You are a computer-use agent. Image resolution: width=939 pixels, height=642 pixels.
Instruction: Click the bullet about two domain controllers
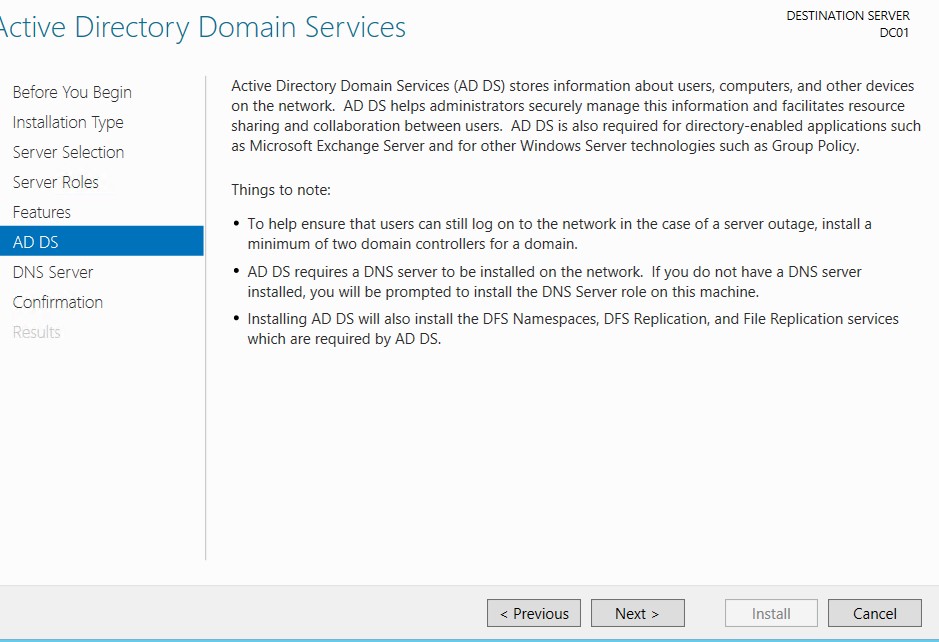click(x=559, y=234)
